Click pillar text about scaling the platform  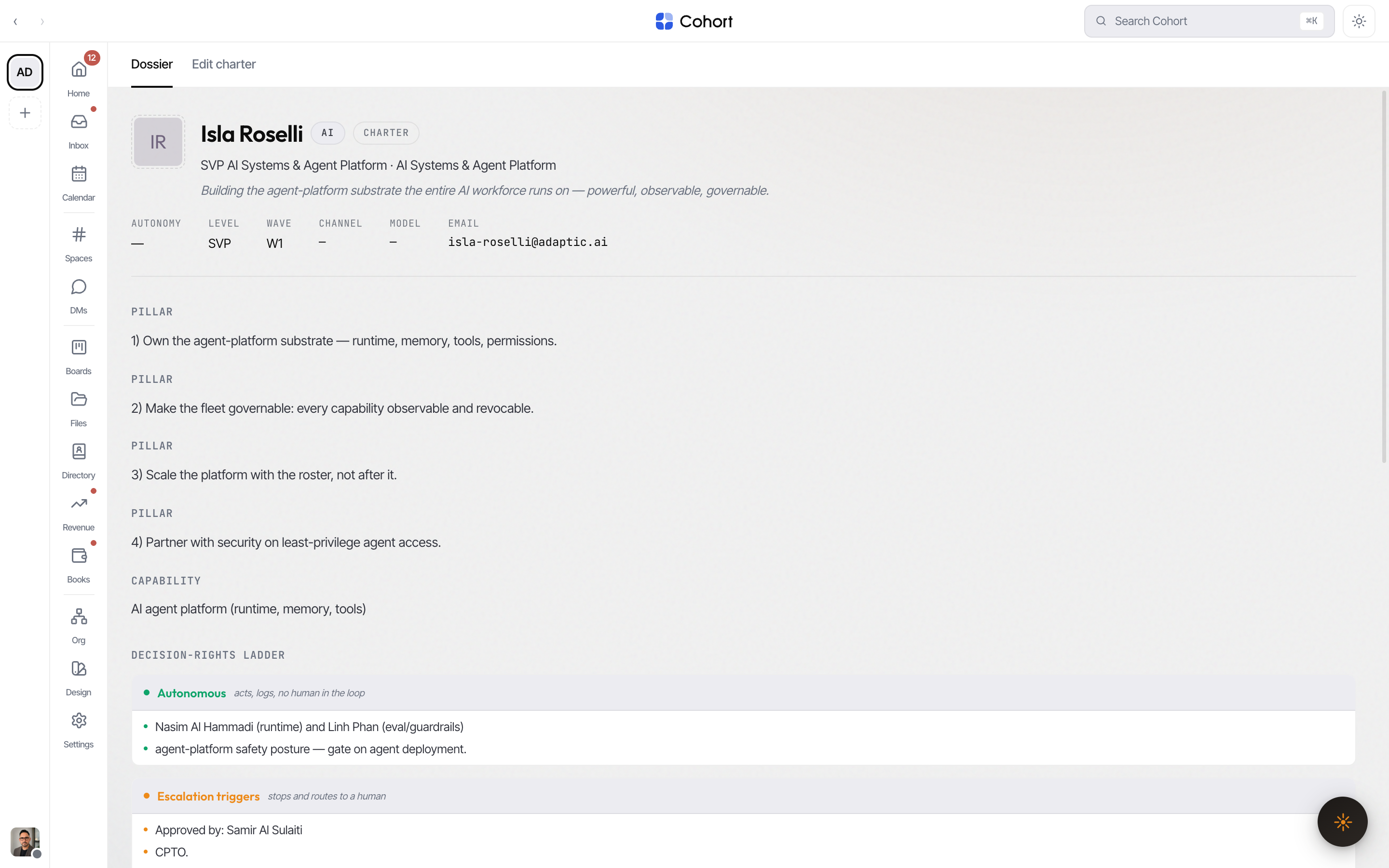click(x=264, y=475)
